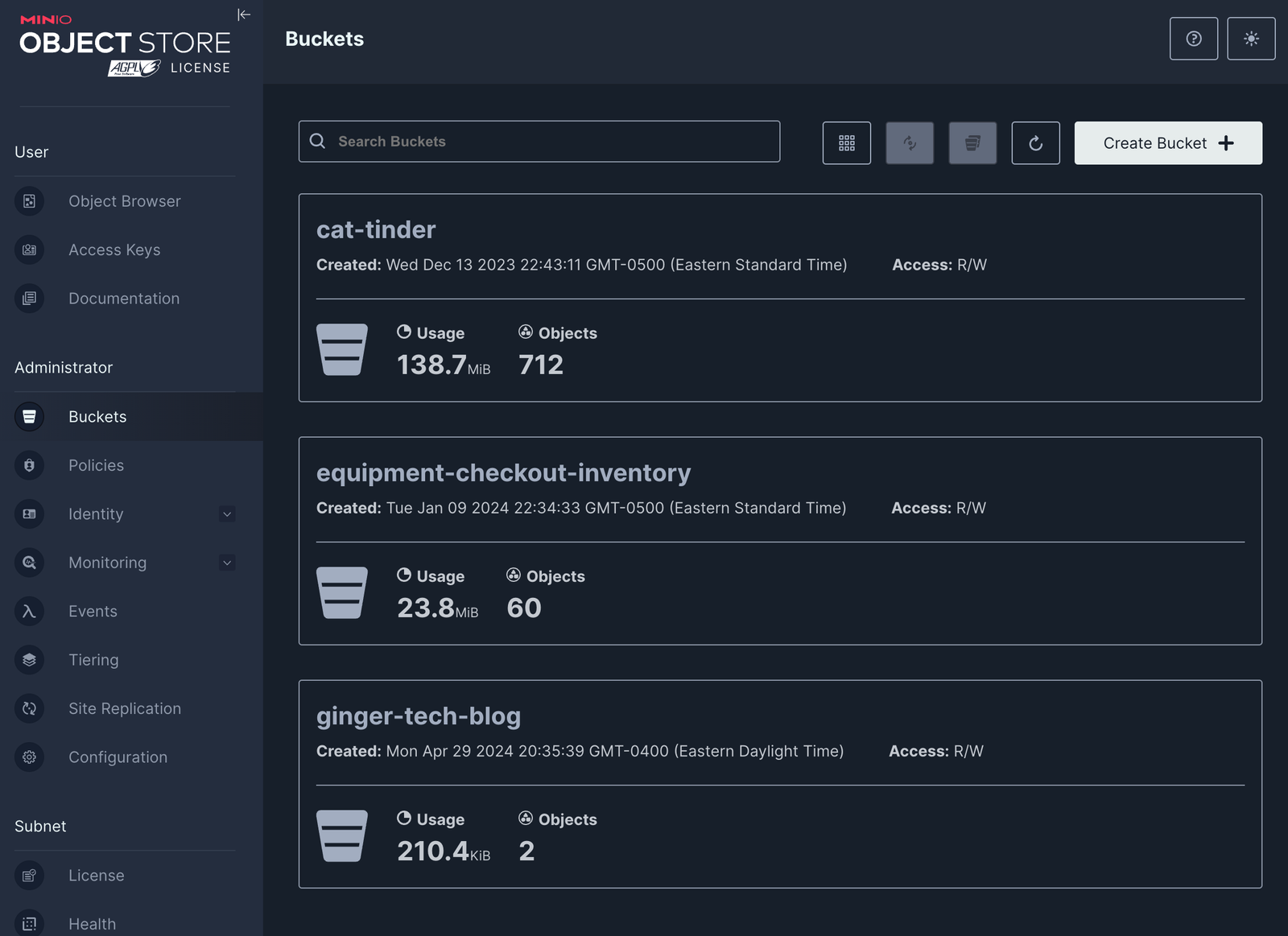Screen dimensions: 1288x936
Task: Collapse the navigation sidebar
Action: 244,14
